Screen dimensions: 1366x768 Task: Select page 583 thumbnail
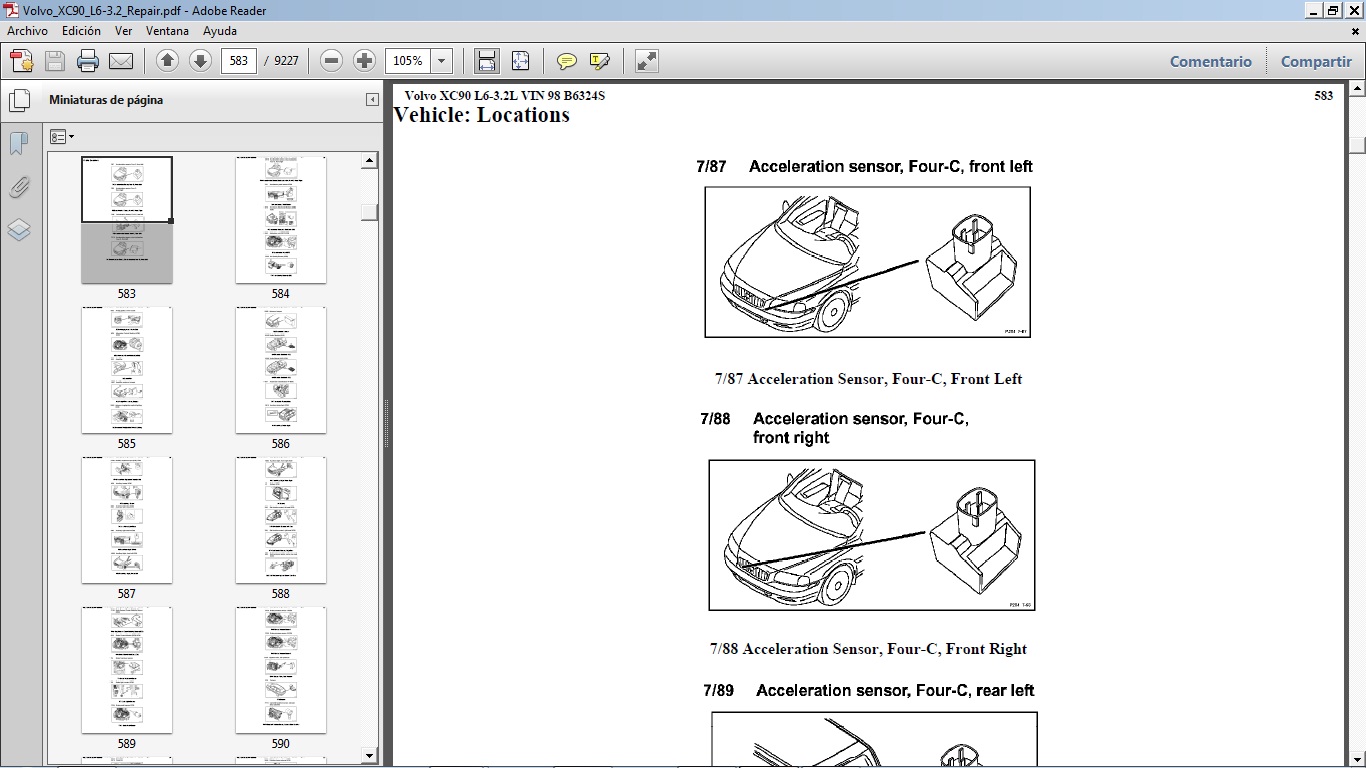[x=127, y=220]
